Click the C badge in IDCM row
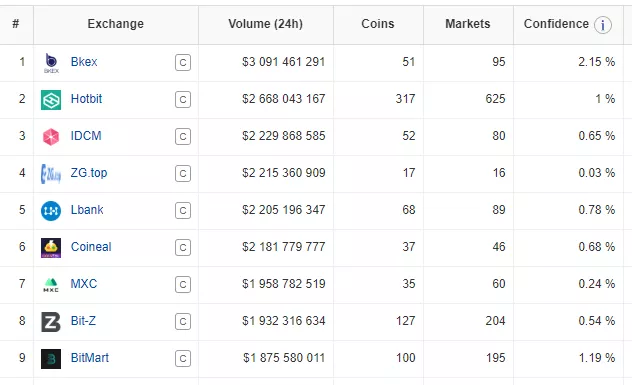Image resolution: width=632 pixels, height=385 pixels. coord(183,137)
